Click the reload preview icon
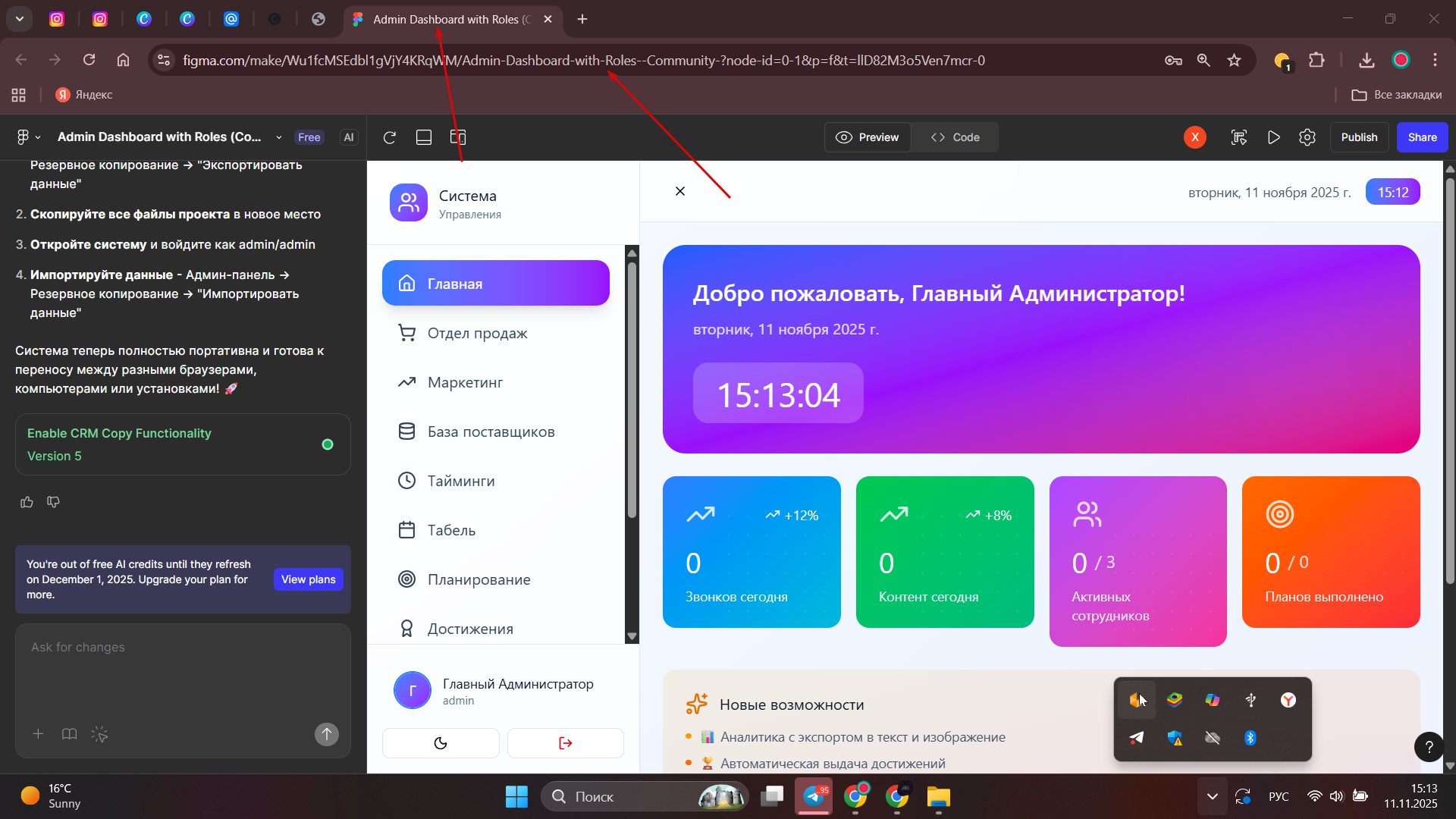The height and width of the screenshot is (819, 1456). tap(390, 137)
